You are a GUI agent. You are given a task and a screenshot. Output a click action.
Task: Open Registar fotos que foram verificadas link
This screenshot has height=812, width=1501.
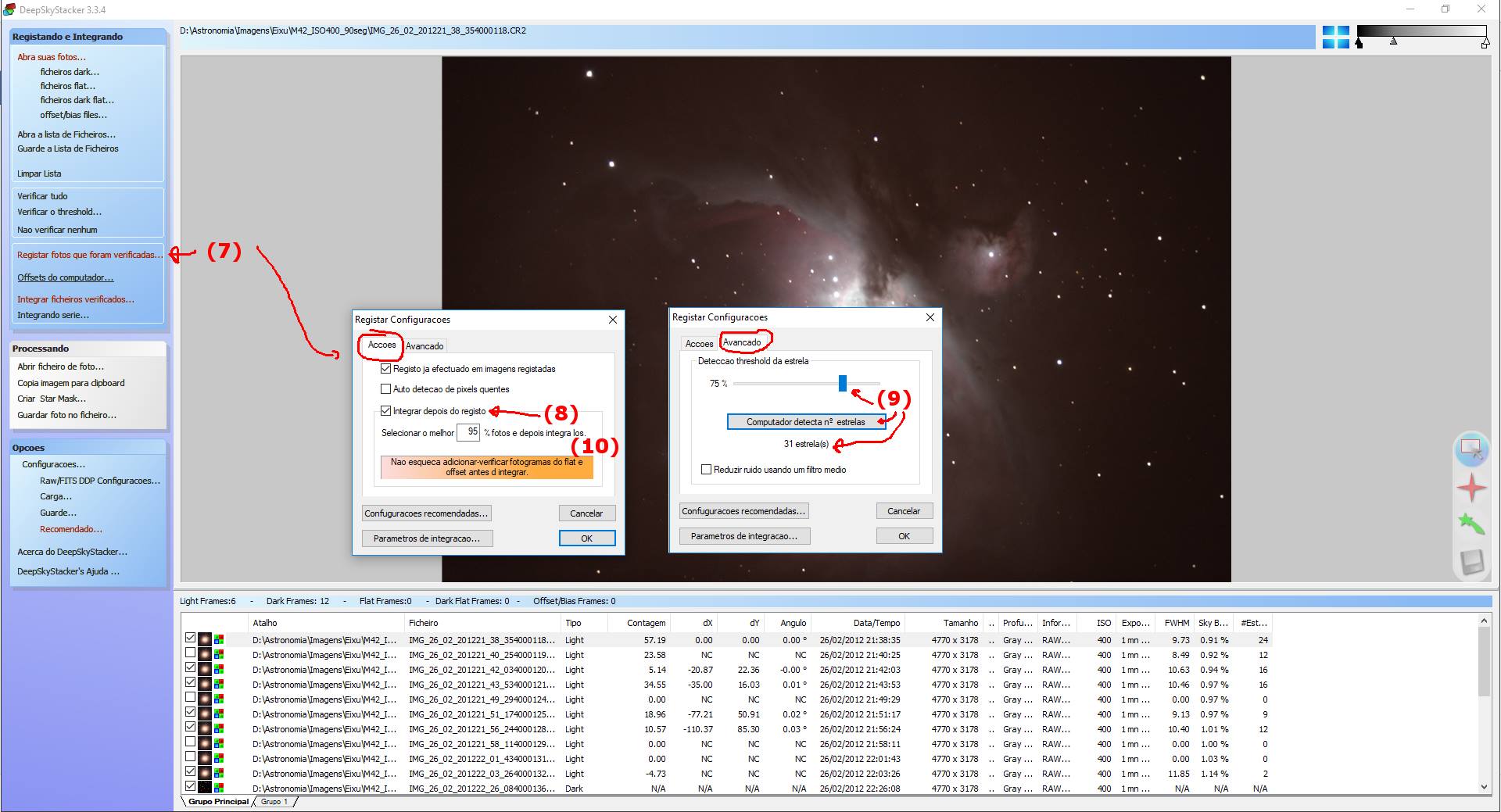point(90,255)
